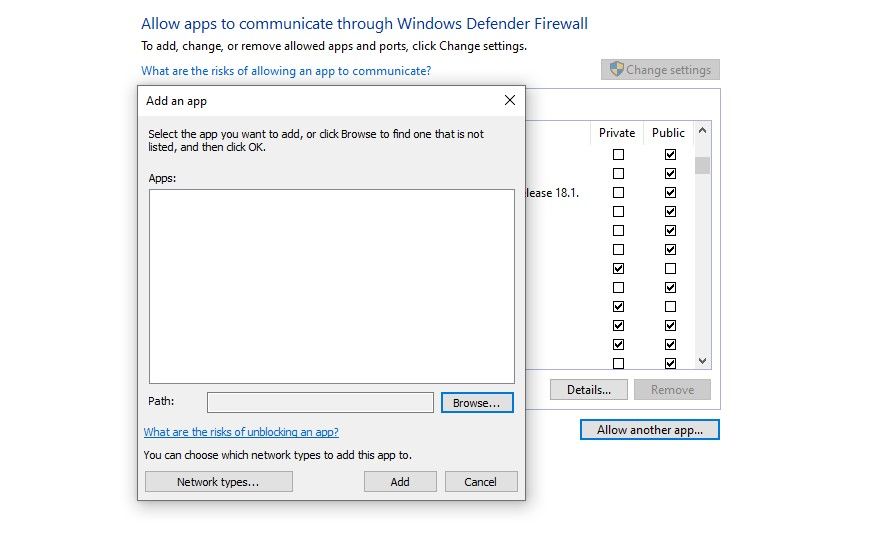Click inside the empty Apps list box
Viewport: 870px width, 558px height.
(x=331, y=286)
